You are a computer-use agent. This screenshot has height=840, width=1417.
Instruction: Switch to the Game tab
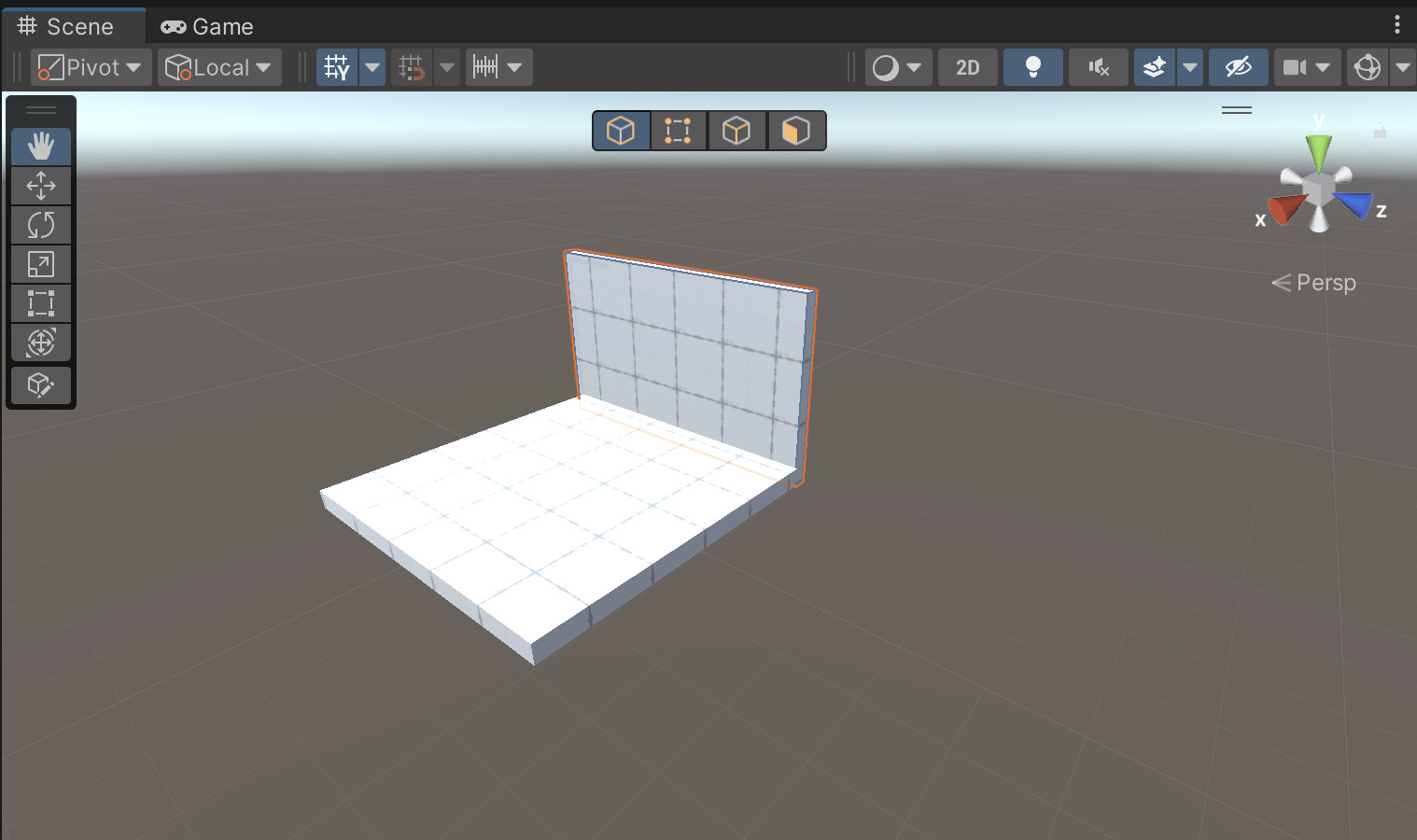click(x=207, y=26)
